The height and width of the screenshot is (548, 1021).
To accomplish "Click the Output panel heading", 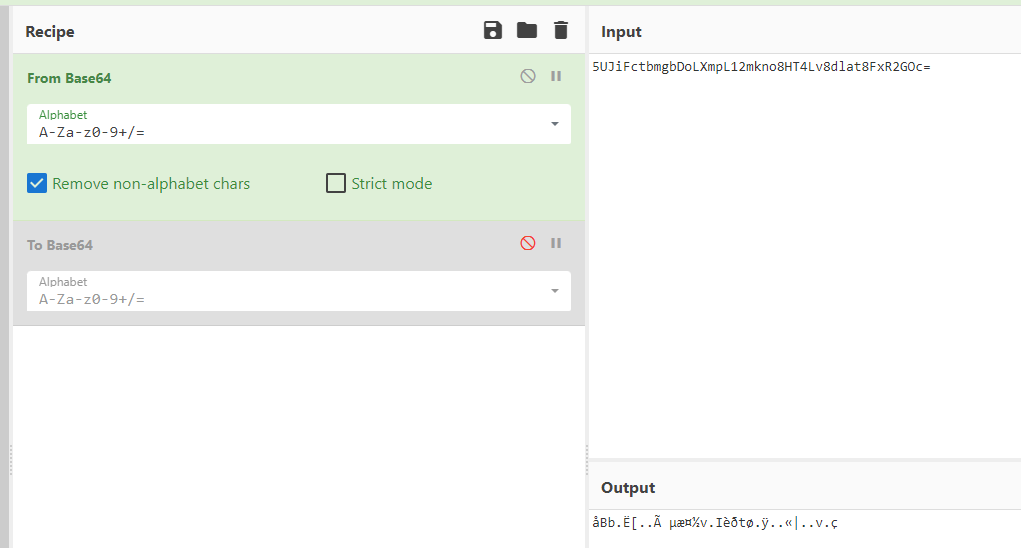I will pyautogui.click(x=628, y=488).
